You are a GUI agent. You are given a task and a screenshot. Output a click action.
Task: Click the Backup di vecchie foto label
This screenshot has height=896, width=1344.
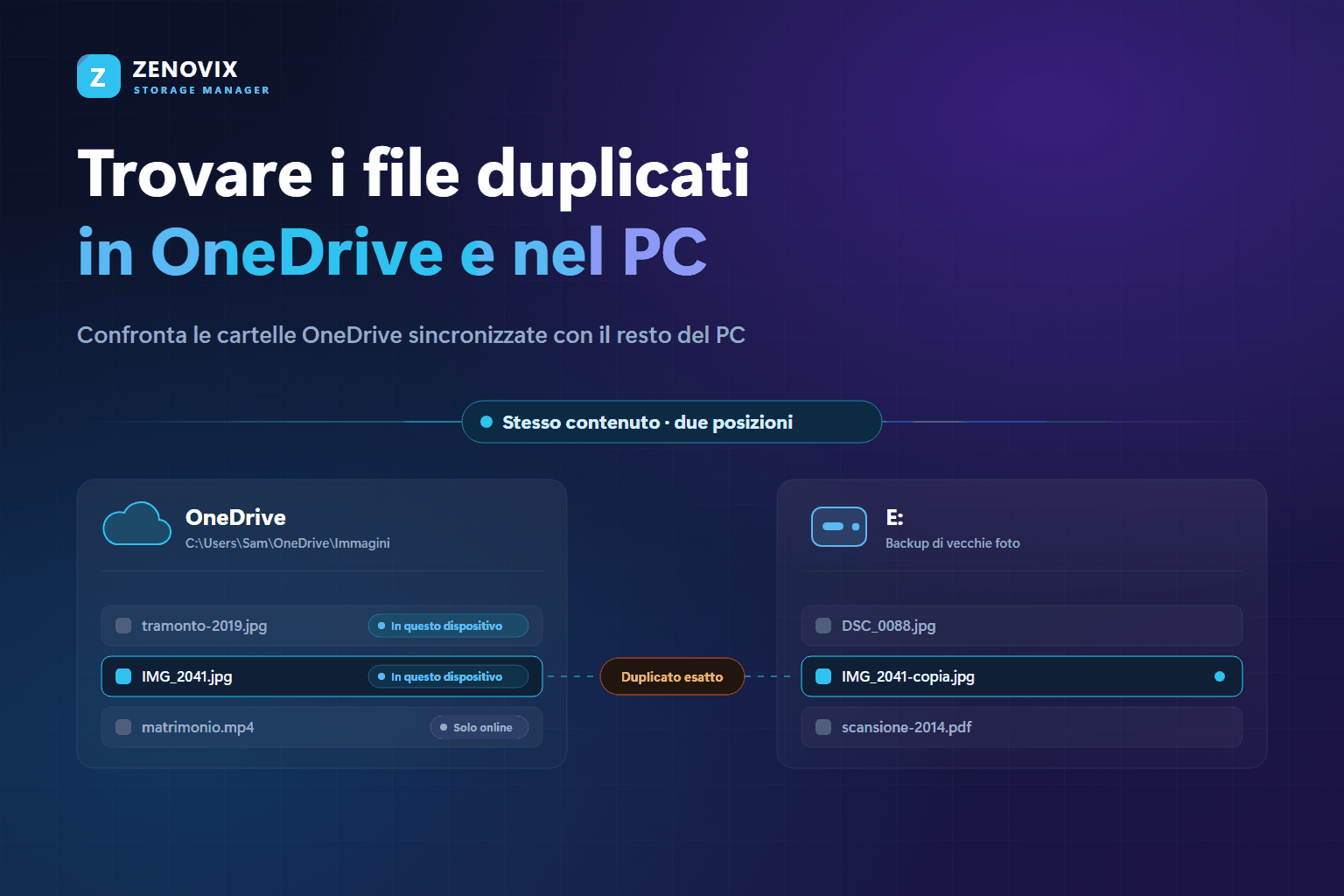click(953, 543)
